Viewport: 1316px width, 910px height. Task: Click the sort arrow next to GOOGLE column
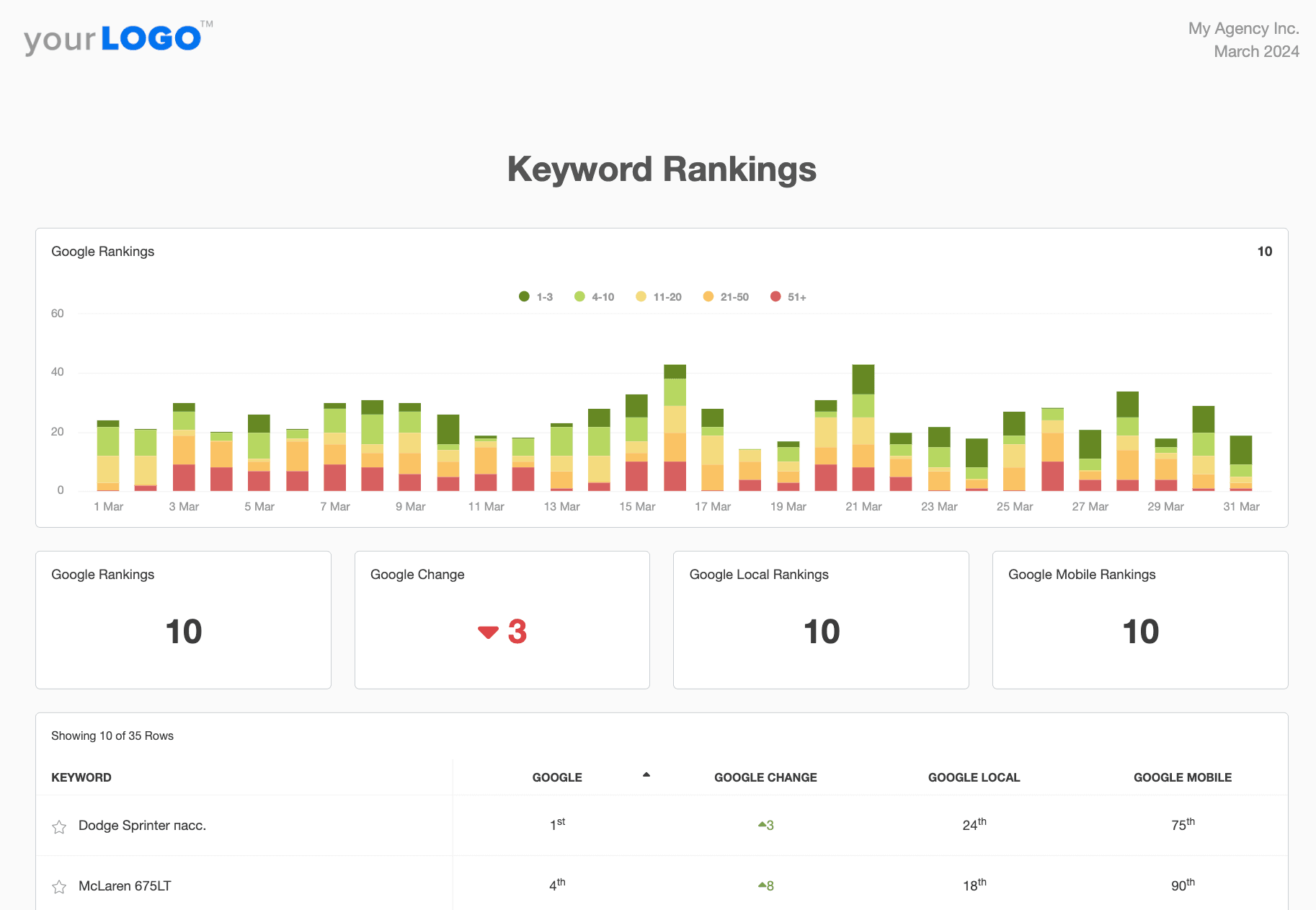[646, 775]
